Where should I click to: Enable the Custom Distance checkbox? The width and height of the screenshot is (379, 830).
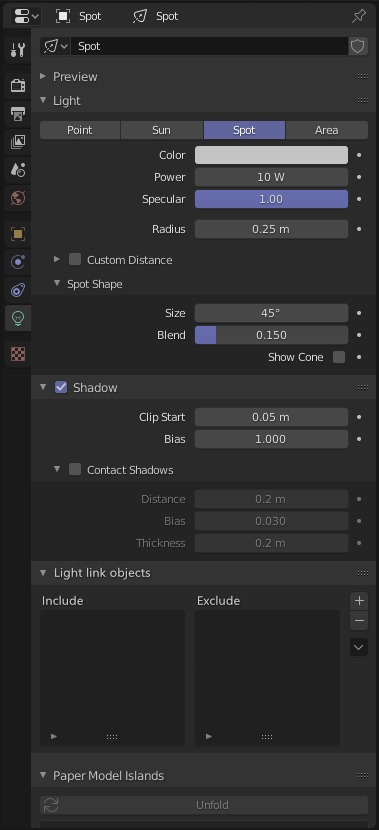[x=75, y=259]
